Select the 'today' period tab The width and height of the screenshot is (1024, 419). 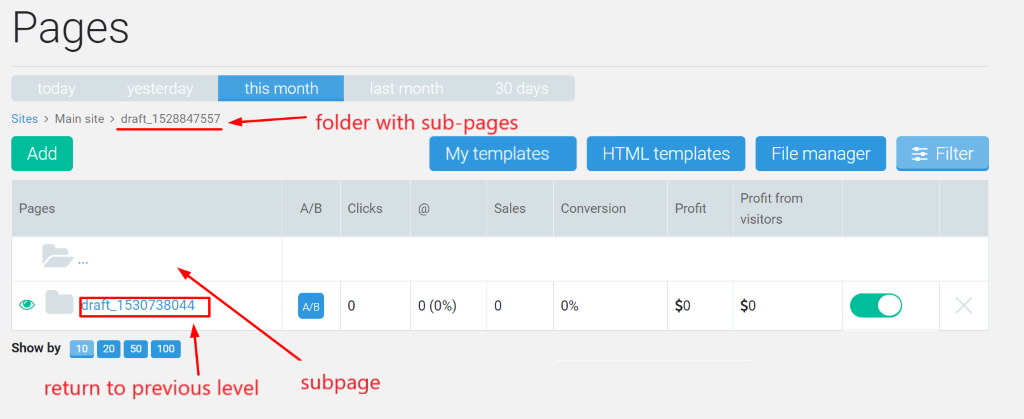point(56,88)
